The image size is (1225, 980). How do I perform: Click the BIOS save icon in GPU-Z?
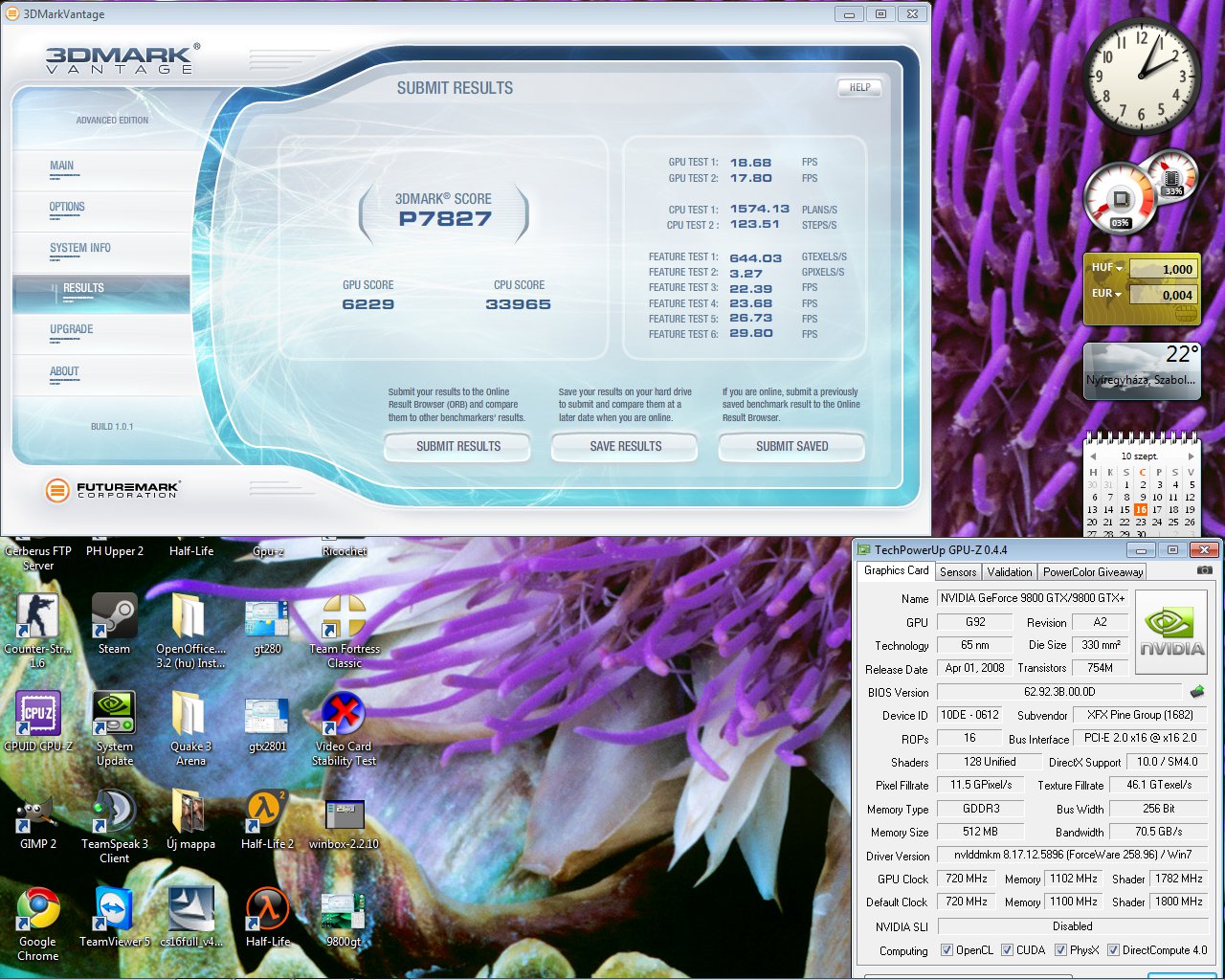(1196, 691)
